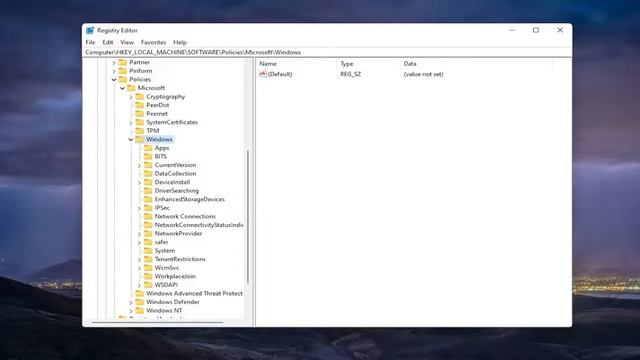Expand the WSDAPI key
The height and width of the screenshot is (360, 640).
coord(140,285)
